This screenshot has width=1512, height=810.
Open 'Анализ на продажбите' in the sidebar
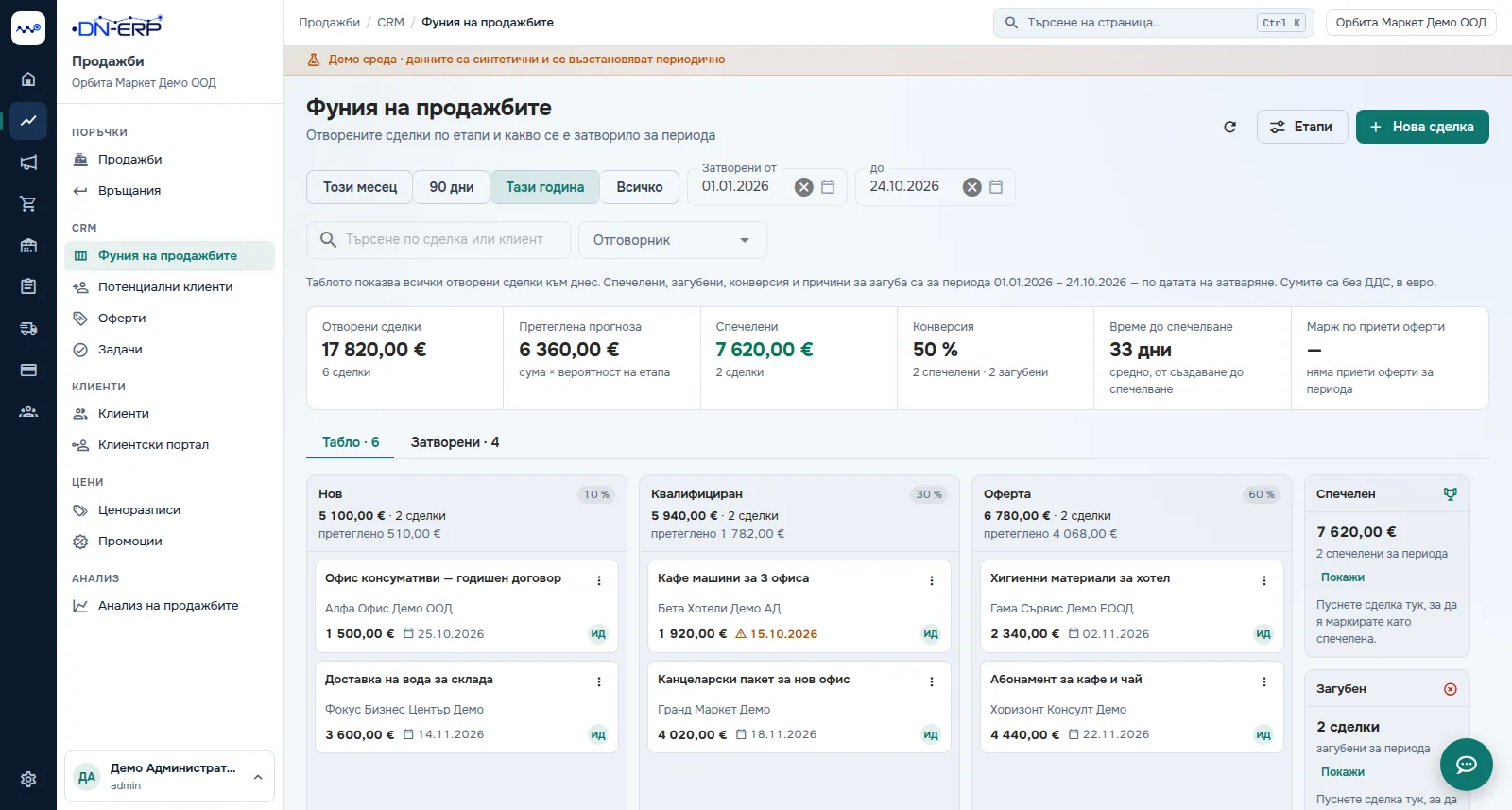click(x=169, y=606)
